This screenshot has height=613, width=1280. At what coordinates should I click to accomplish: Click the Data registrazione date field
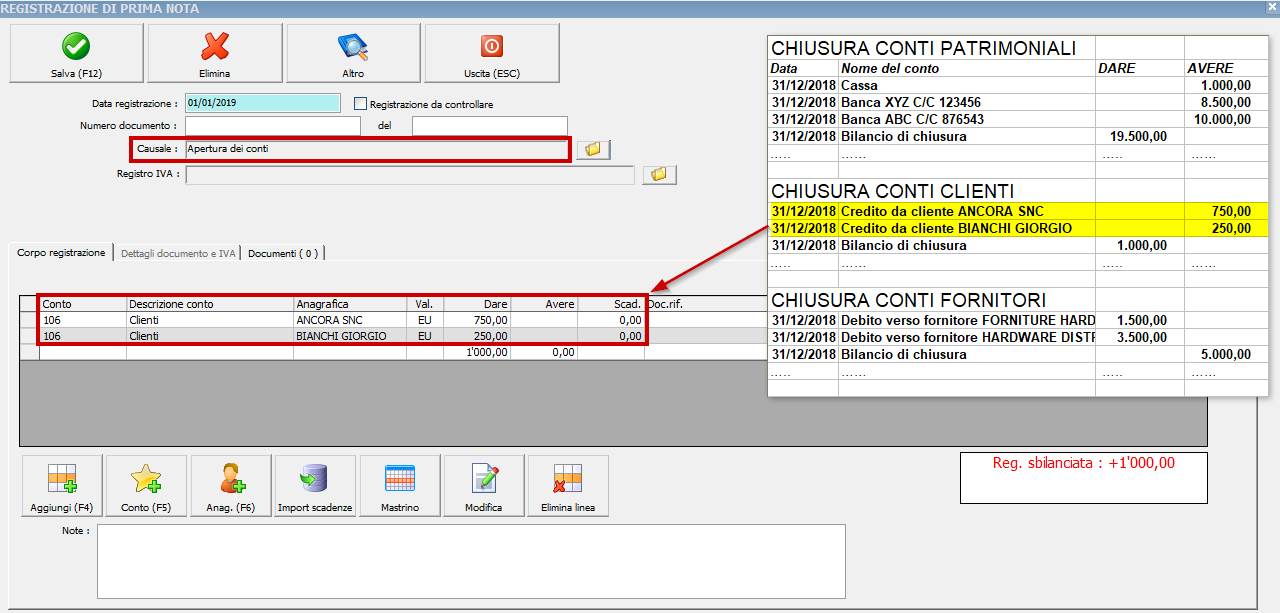tap(262, 103)
